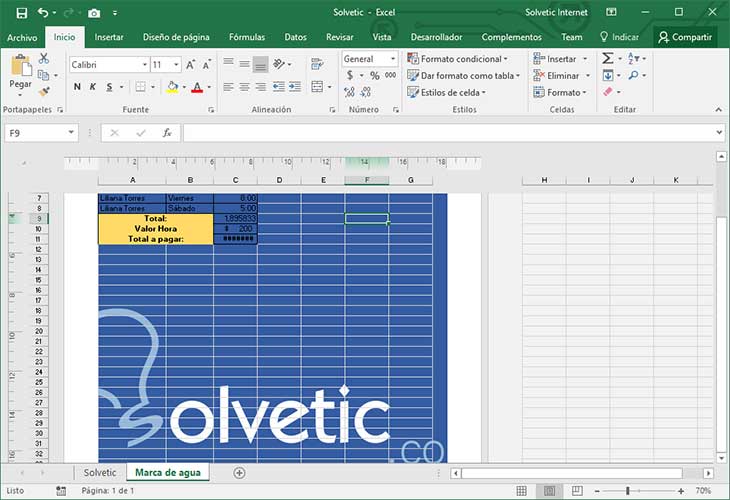This screenshot has width=730, height=500.
Task: Click the zoom slider handle
Action: click(628, 491)
